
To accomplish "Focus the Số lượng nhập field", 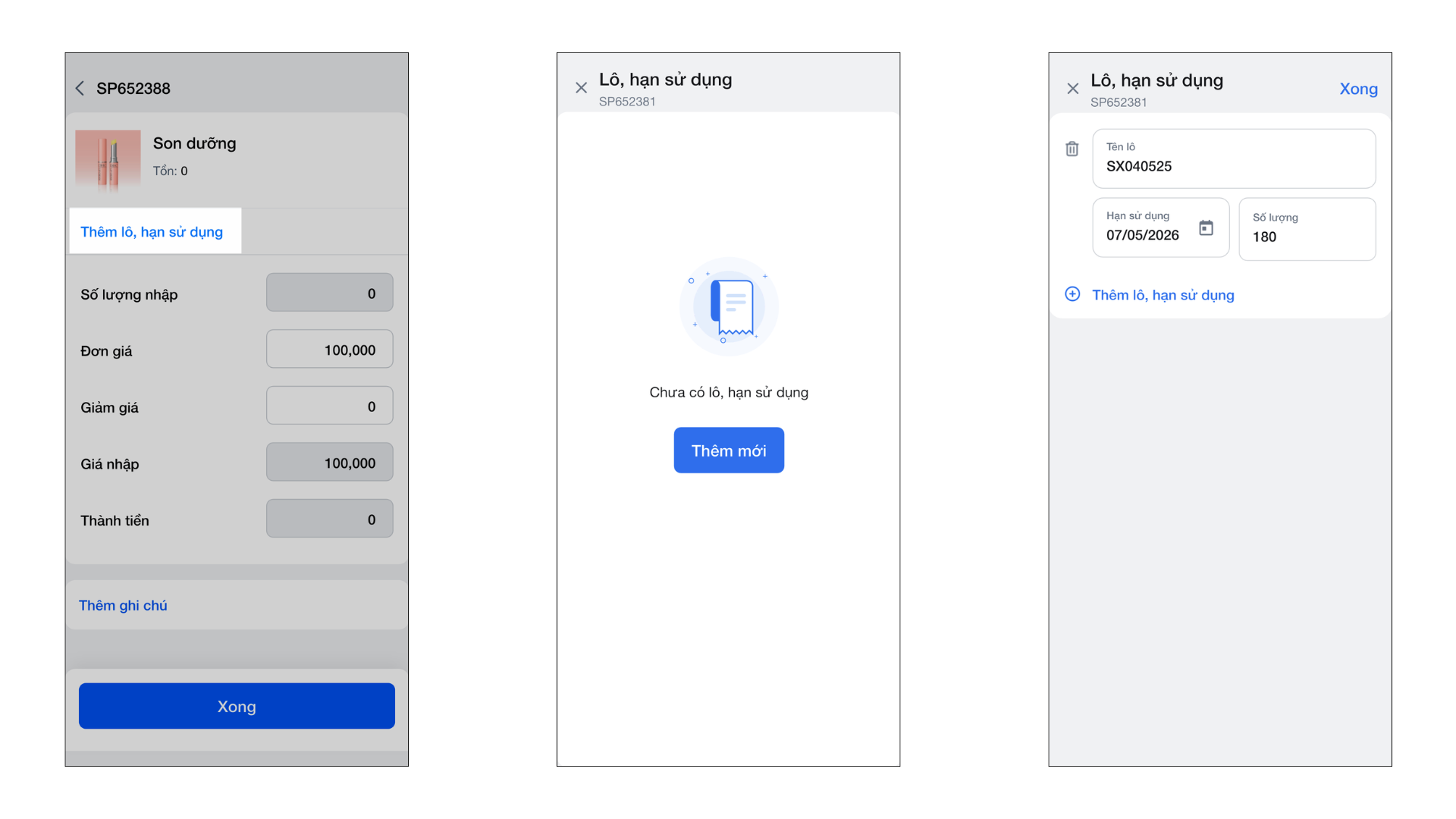I will coord(329,293).
